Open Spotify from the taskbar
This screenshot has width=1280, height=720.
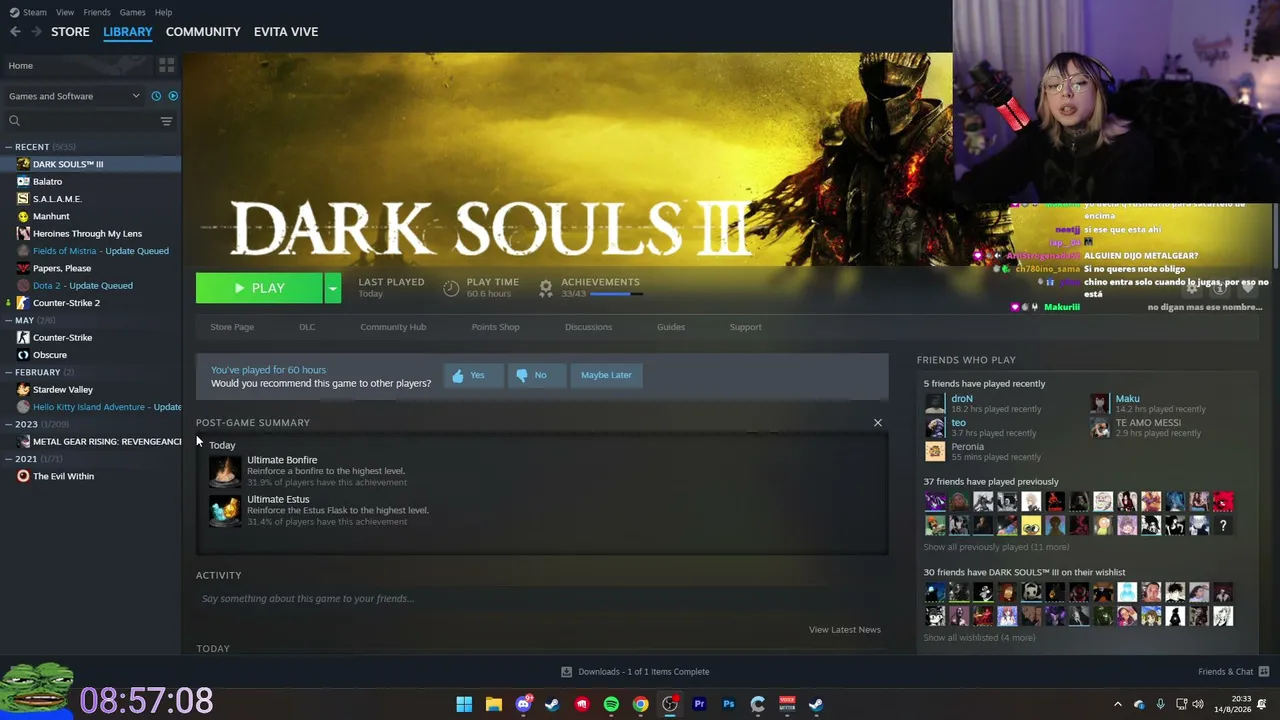(x=611, y=704)
